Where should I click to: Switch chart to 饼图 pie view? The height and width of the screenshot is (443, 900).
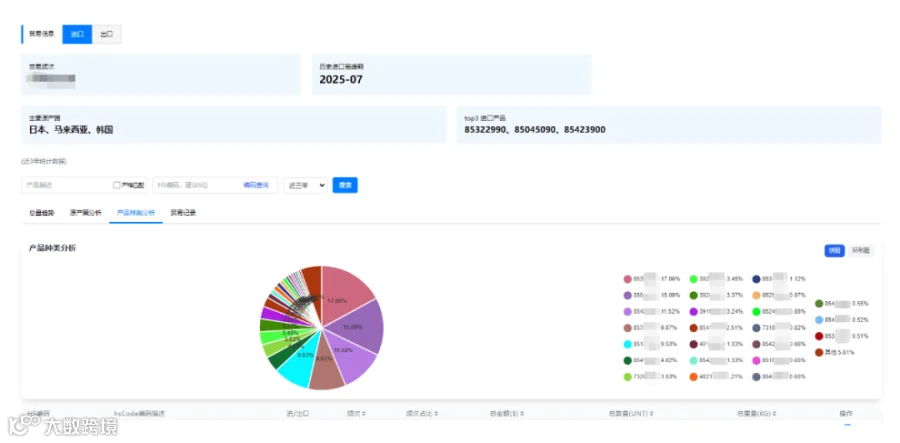pyautogui.click(x=835, y=251)
